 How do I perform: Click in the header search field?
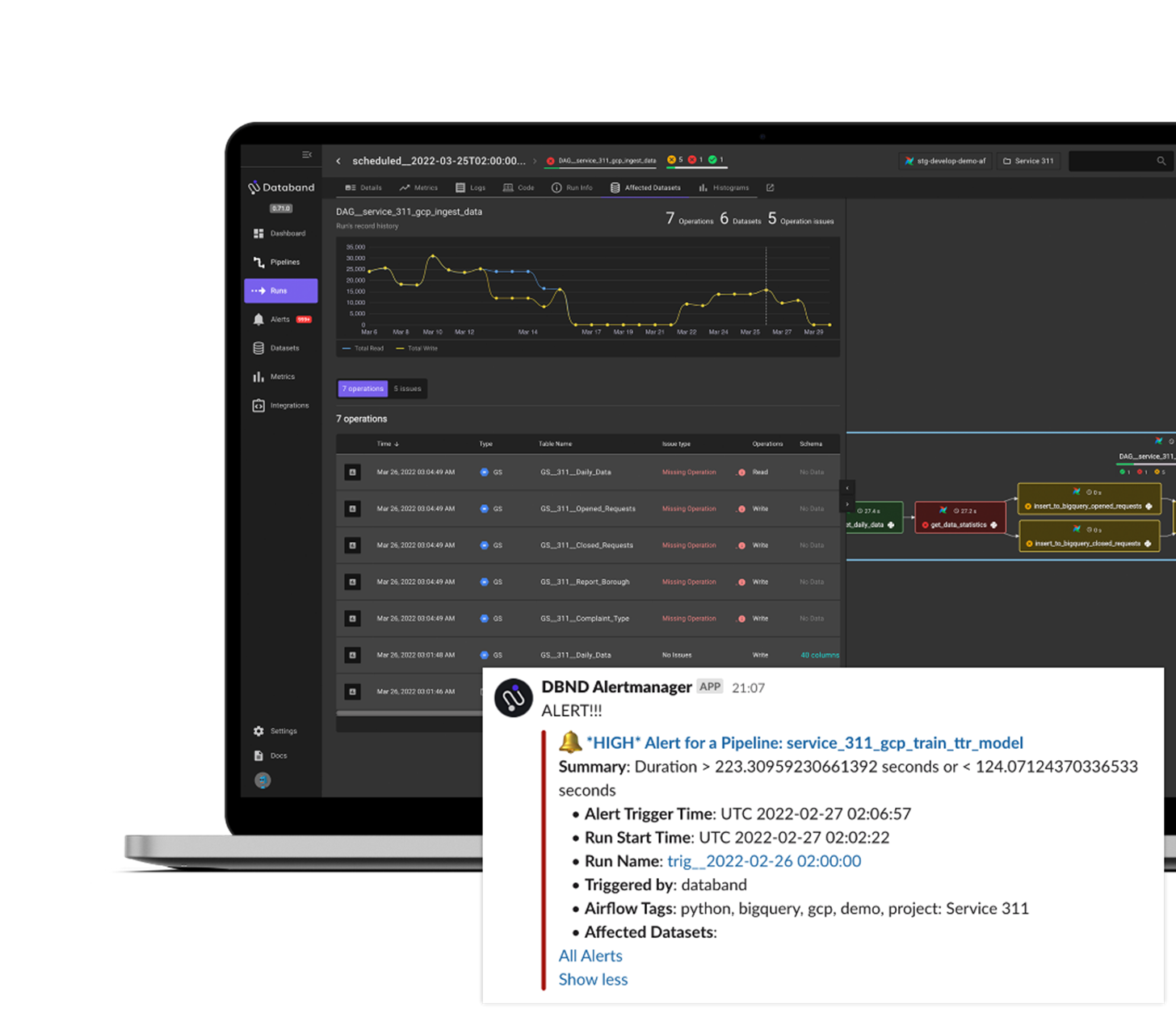click(1121, 161)
